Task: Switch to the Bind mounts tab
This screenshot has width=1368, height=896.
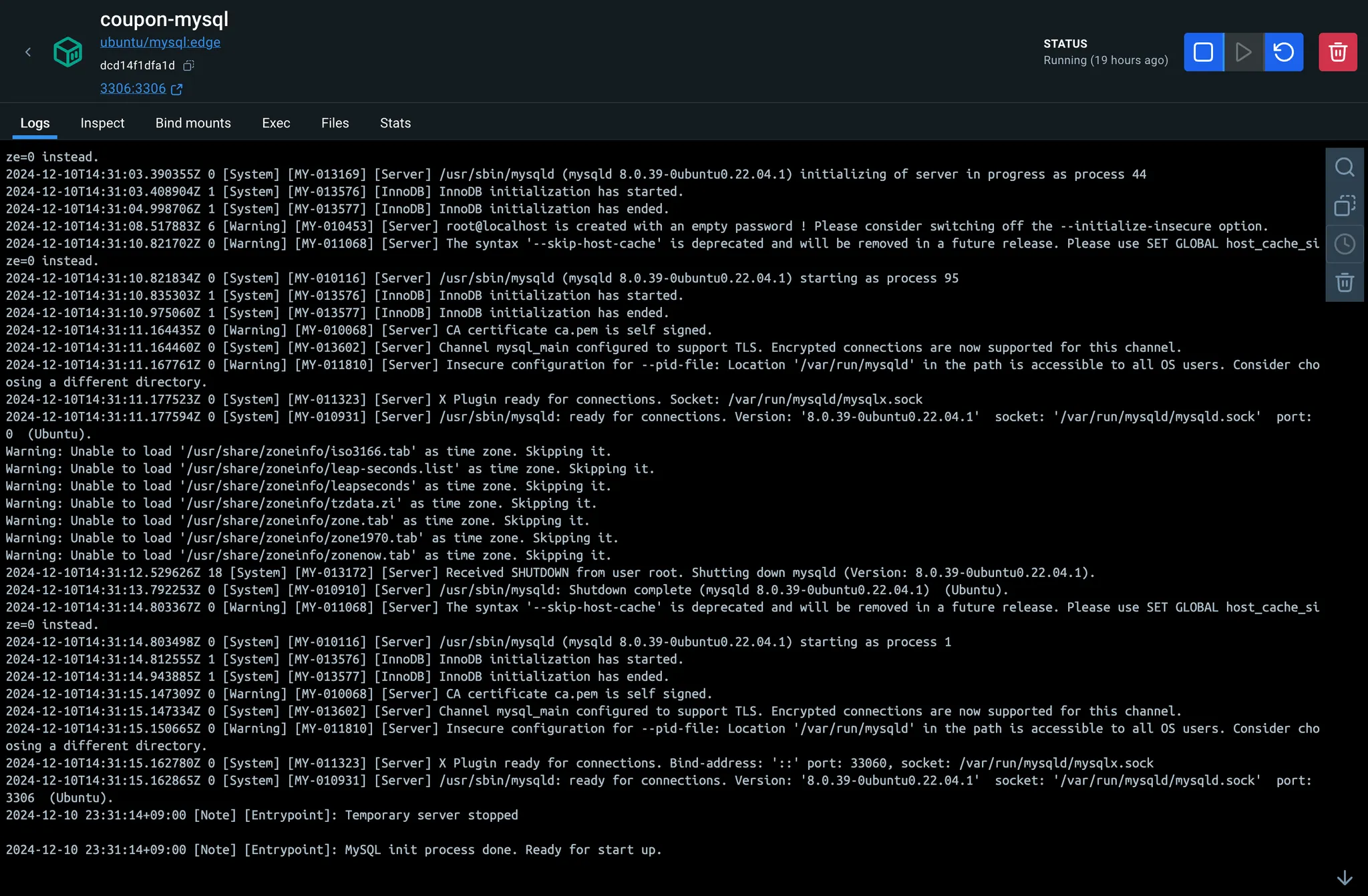Action: click(193, 123)
